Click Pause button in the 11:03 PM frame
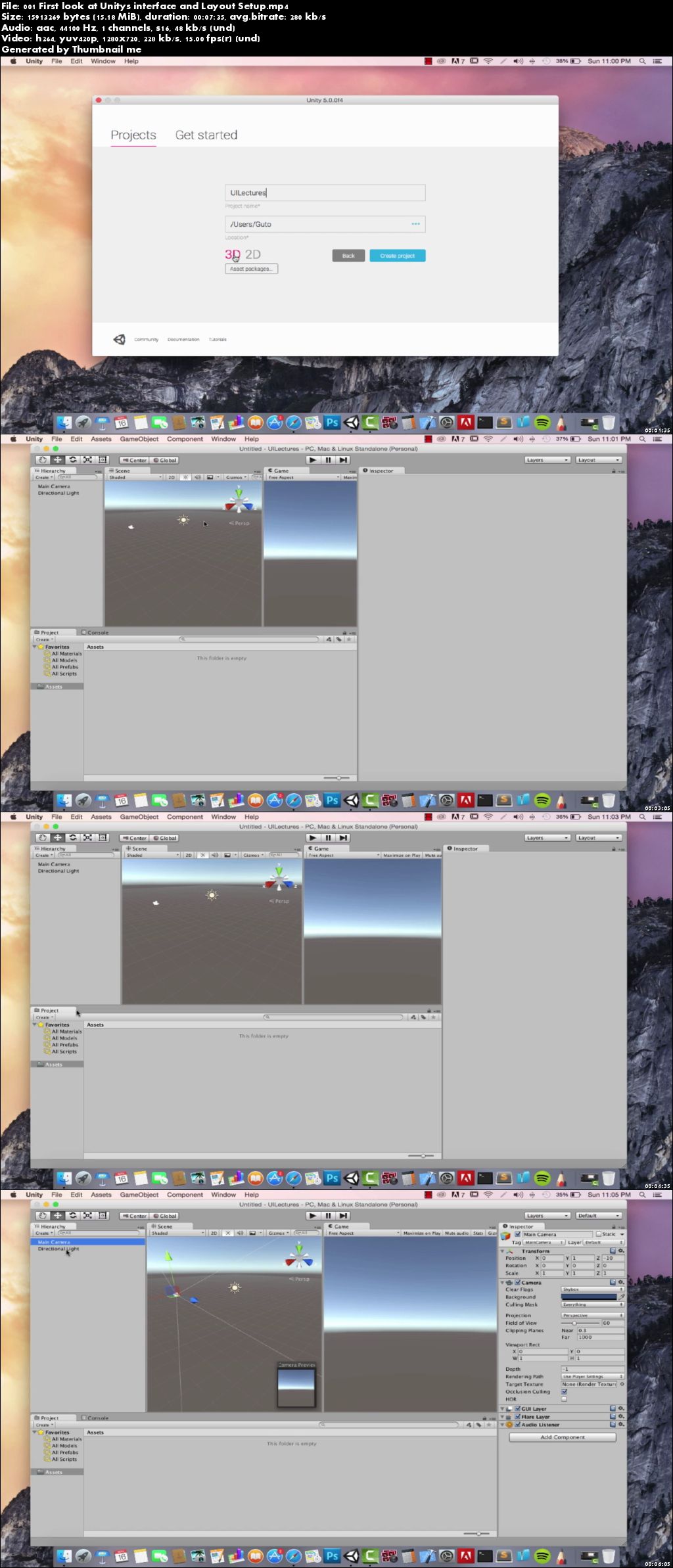This screenshot has height=1568, width=673. [x=328, y=838]
